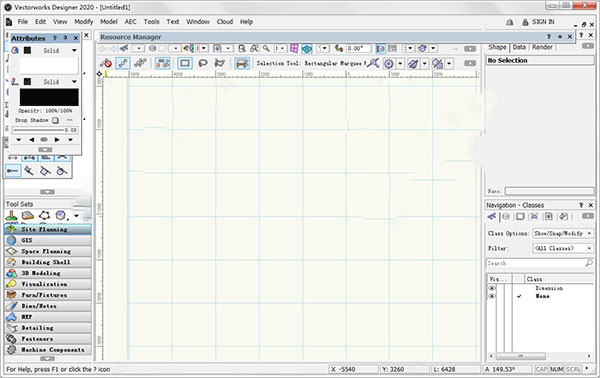This screenshot has height=378, width=600.
Task: Toggle the CAP indicator in status bar
Action: 541,369
